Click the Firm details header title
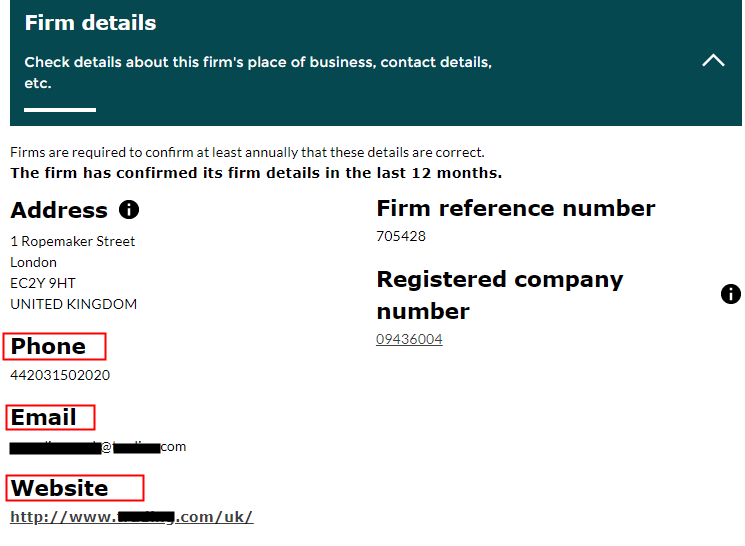Screen dimensions: 745x546 click(x=90, y=22)
